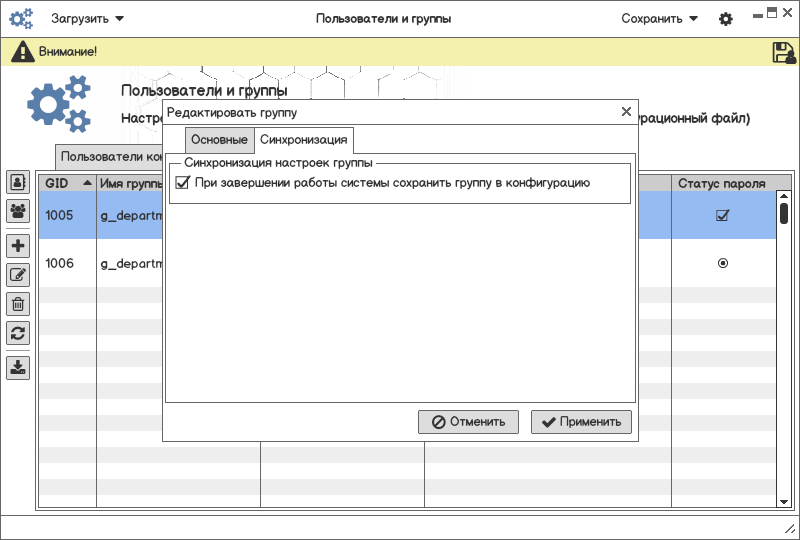
Task: Click the refresh arrows icon in left sidebar
Action: (18, 333)
